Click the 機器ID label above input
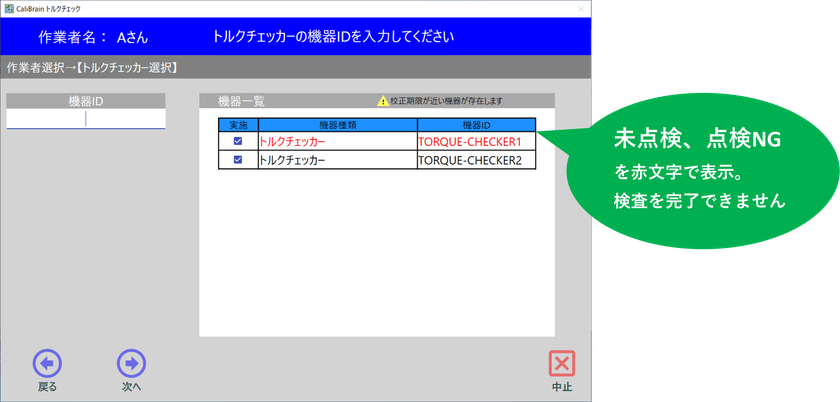The image size is (840, 402). click(x=86, y=101)
